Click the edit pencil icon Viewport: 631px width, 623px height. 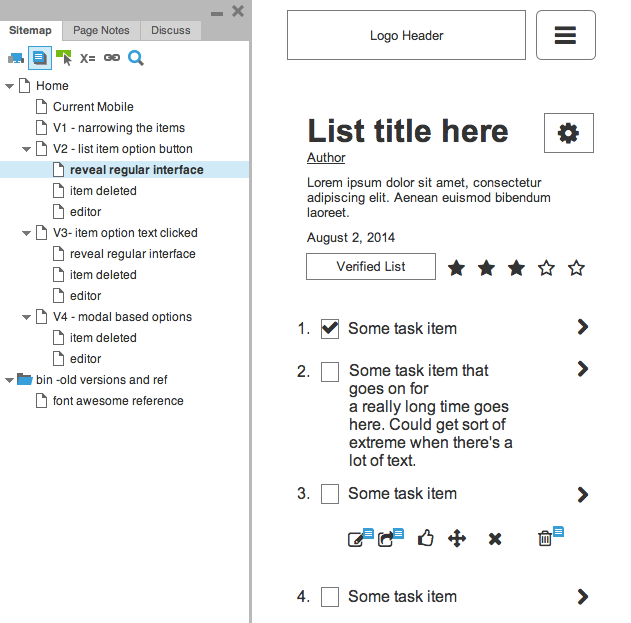click(356, 539)
